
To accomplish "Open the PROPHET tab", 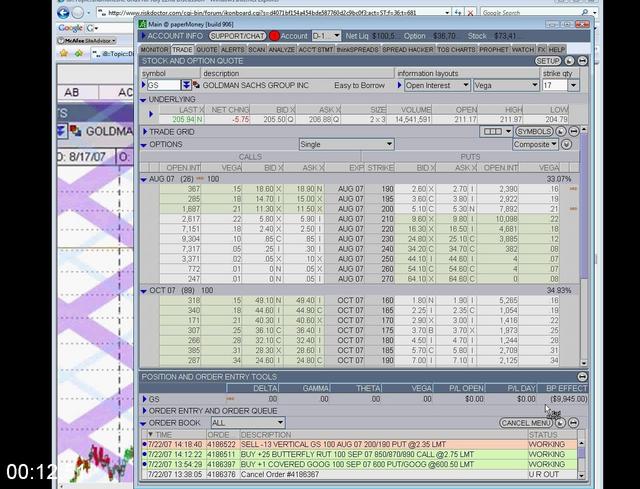I will click(x=493, y=49).
